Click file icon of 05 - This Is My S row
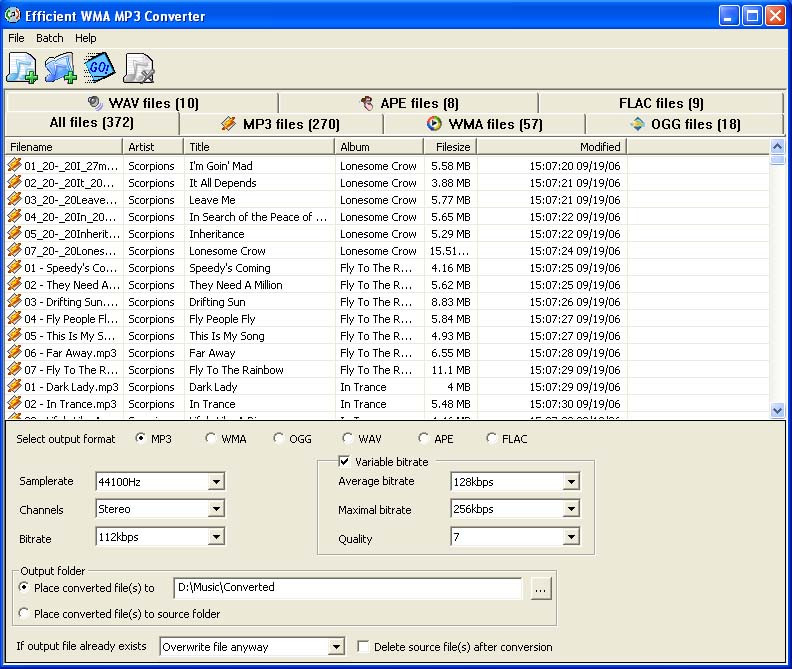Image resolution: width=792 pixels, height=669 pixels. (14, 335)
